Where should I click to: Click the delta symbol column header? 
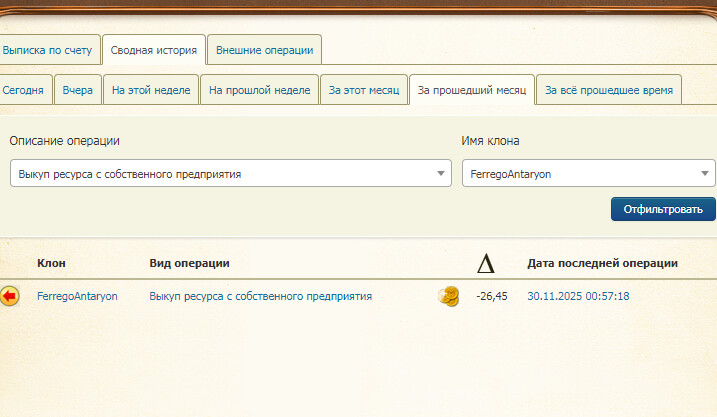(486, 264)
